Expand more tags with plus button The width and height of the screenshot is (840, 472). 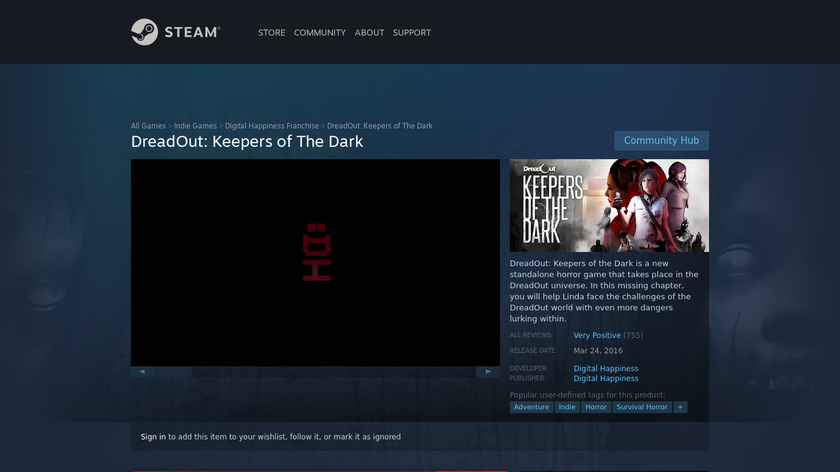click(680, 407)
